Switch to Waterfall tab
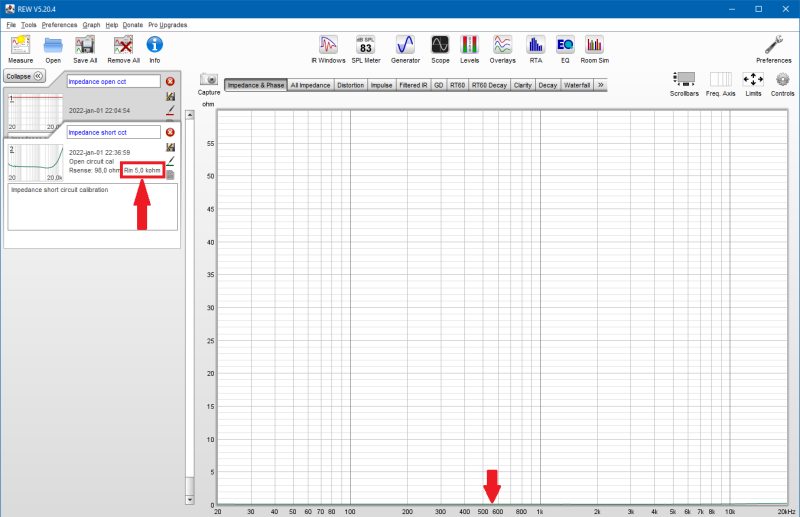The height and width of the screenshot is (517, 800). click(x=577, y=85)
